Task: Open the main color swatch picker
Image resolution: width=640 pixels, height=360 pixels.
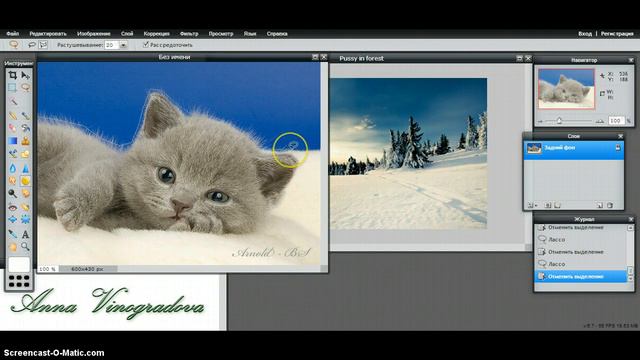Action: coord(19,264)
